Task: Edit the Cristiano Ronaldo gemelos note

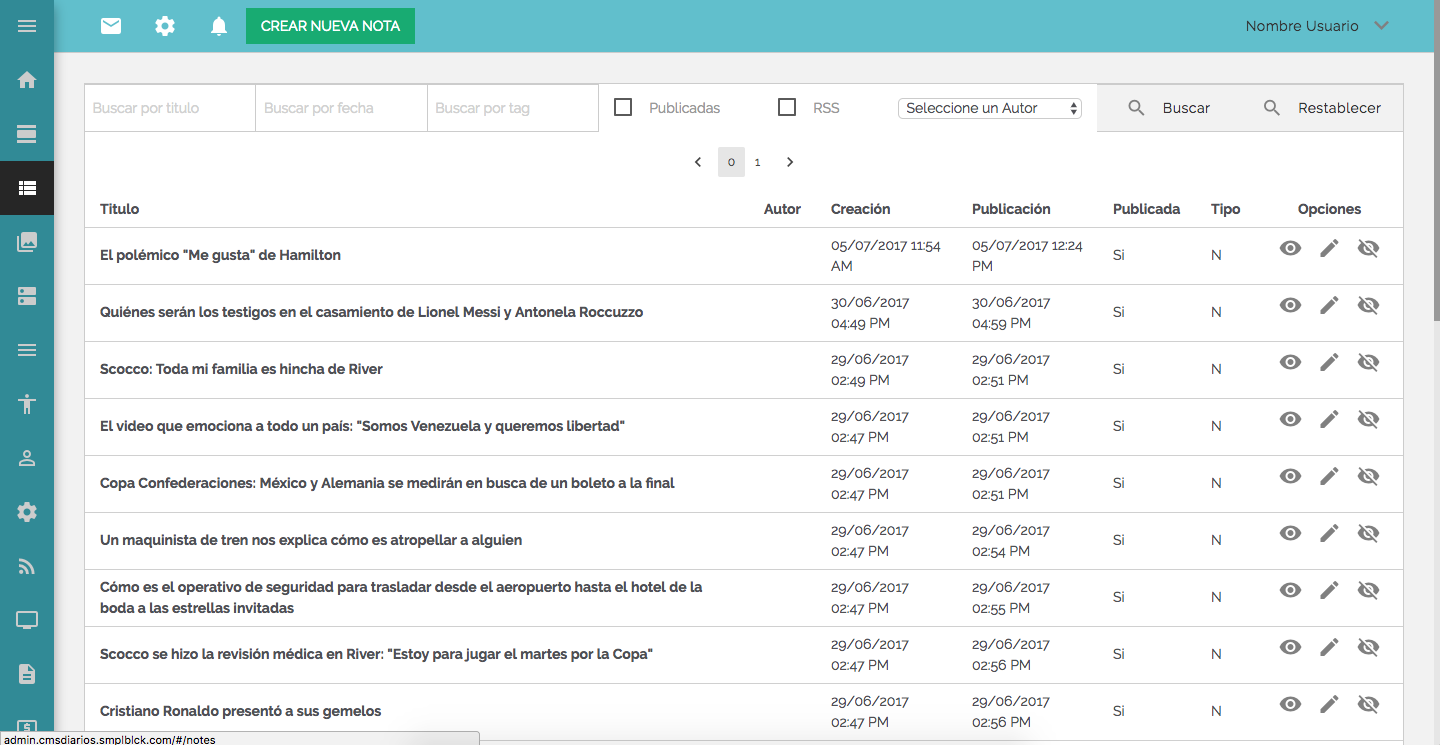Action: click(x=1329, y=704)
